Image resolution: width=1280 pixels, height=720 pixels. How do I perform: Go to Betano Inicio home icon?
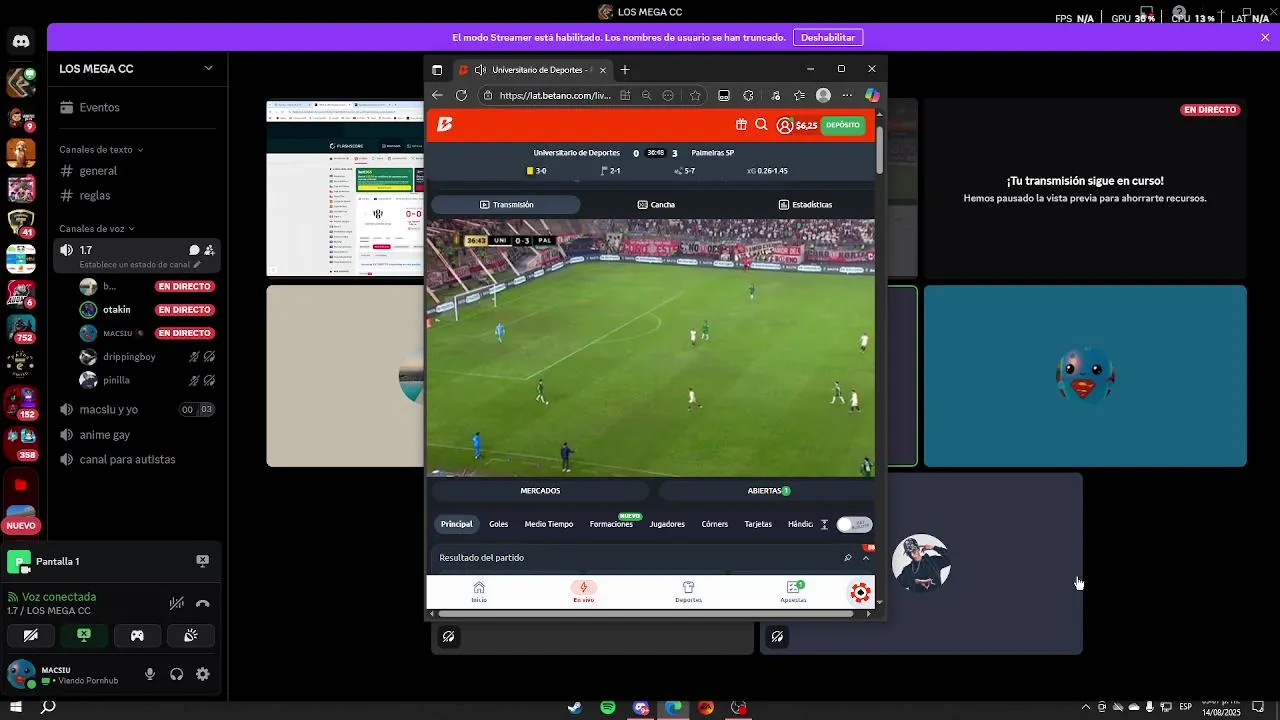coord(479,591)
